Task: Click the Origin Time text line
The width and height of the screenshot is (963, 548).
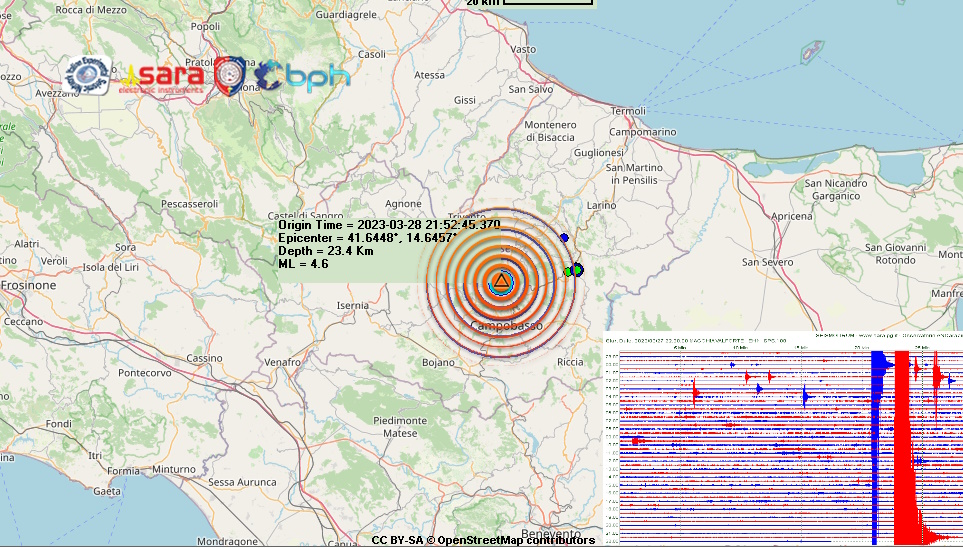Action: click(x=389, y=225)
